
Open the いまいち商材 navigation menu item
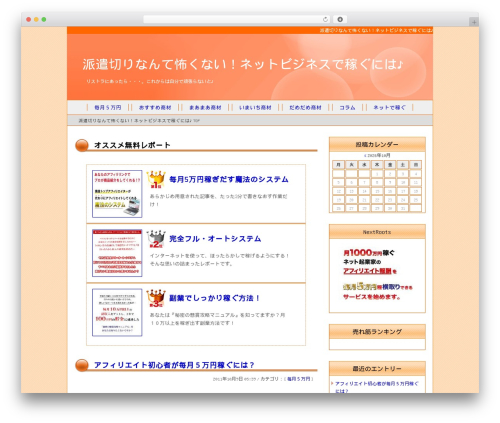pyautogui.click(x=255, y=108)
